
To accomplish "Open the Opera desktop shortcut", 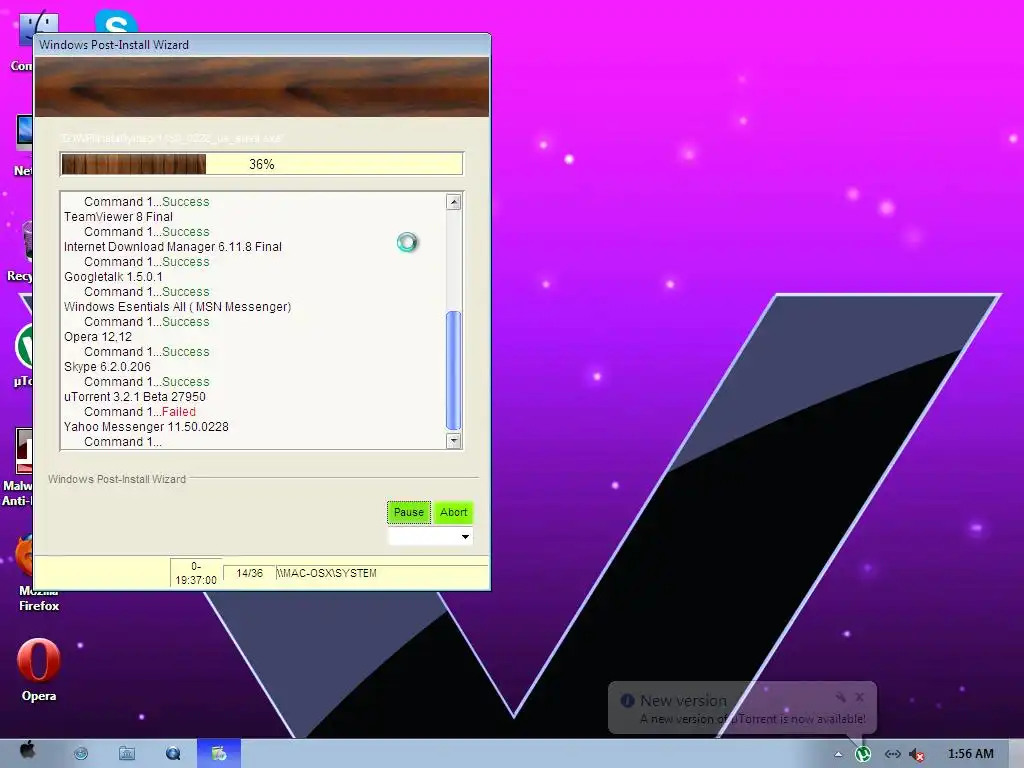I will tap(39, 669).
